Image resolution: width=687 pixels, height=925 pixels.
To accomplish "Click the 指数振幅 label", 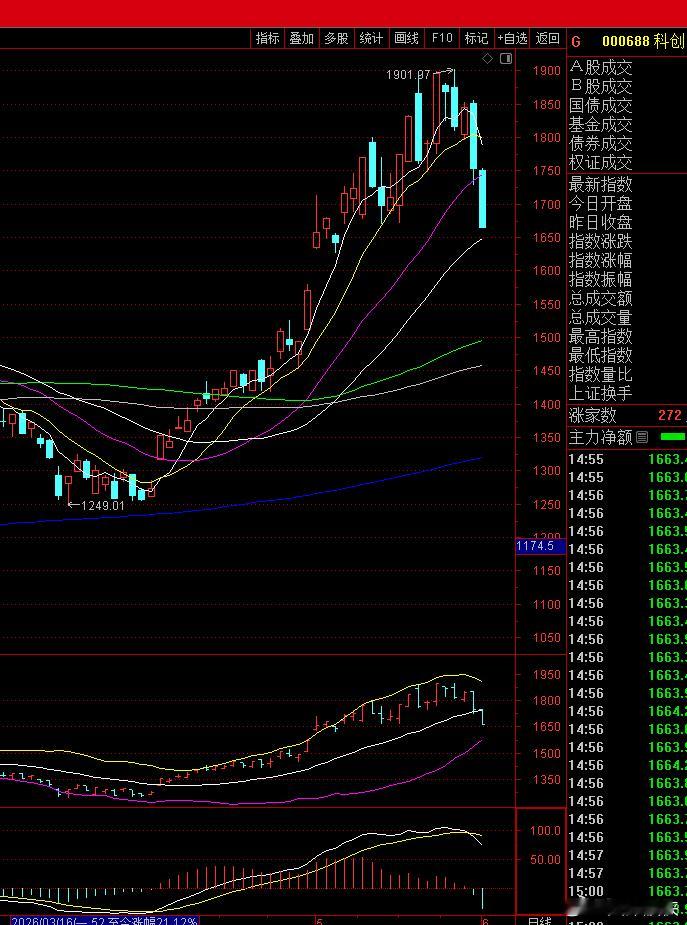I will [600, 279].
